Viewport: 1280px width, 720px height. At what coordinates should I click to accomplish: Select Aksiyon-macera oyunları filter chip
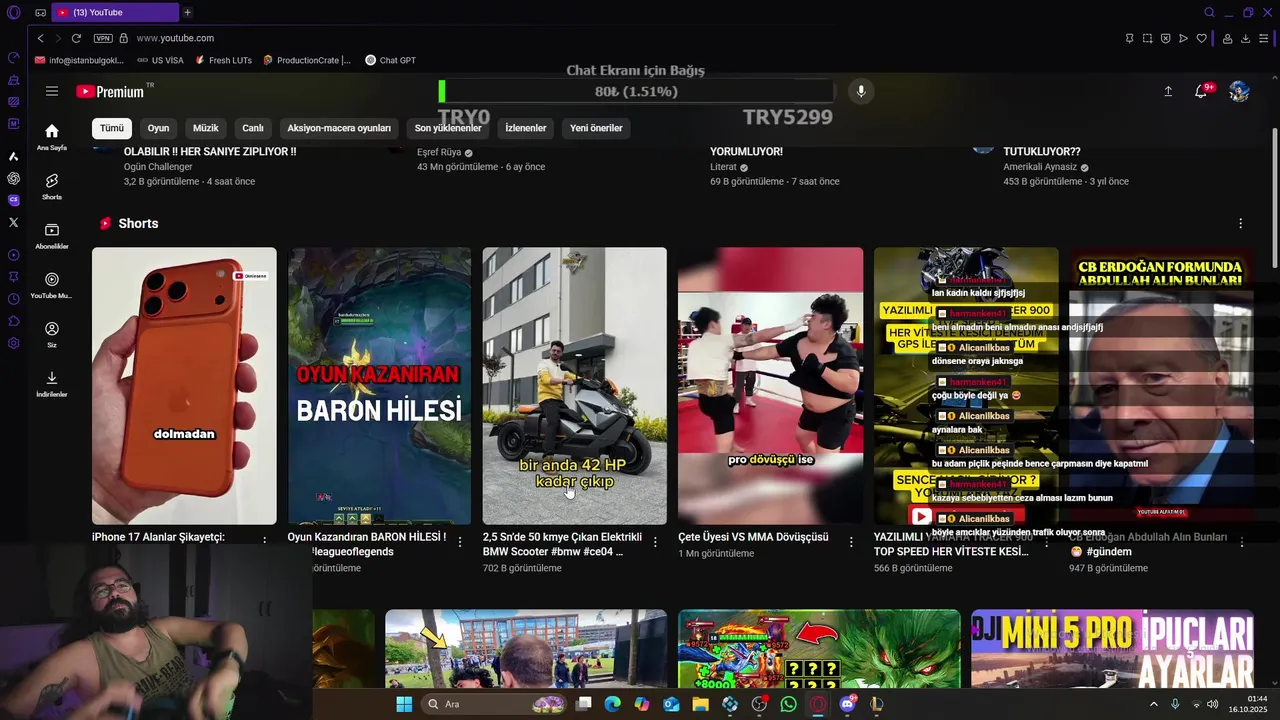(339, 128)
